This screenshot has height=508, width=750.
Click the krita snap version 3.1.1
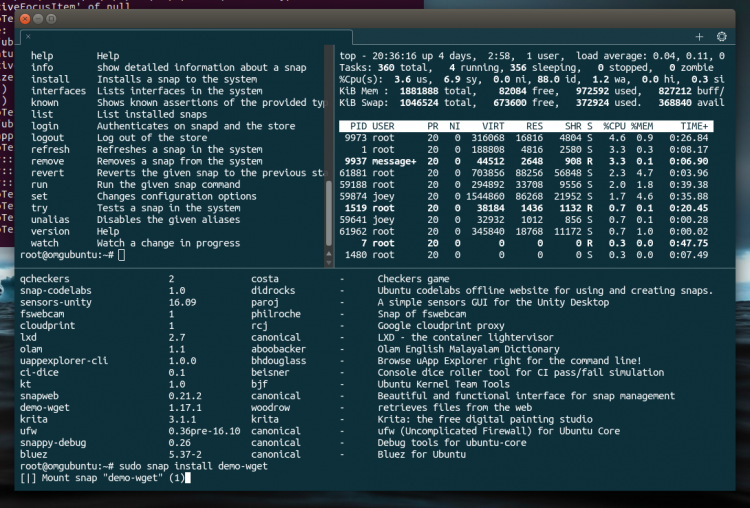(x=182, y=420)
